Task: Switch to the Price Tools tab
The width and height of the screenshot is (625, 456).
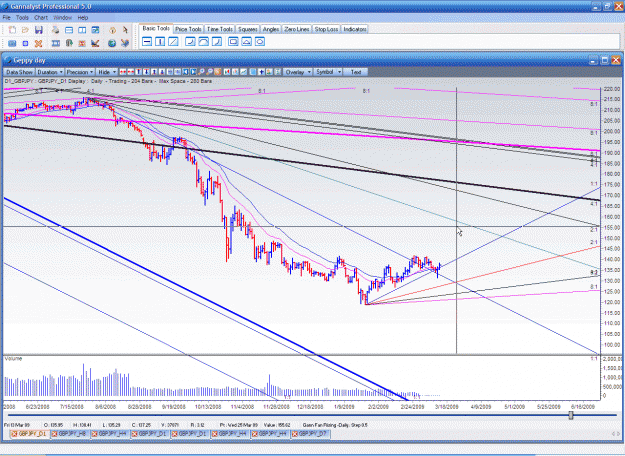Action: pos(188,29)
